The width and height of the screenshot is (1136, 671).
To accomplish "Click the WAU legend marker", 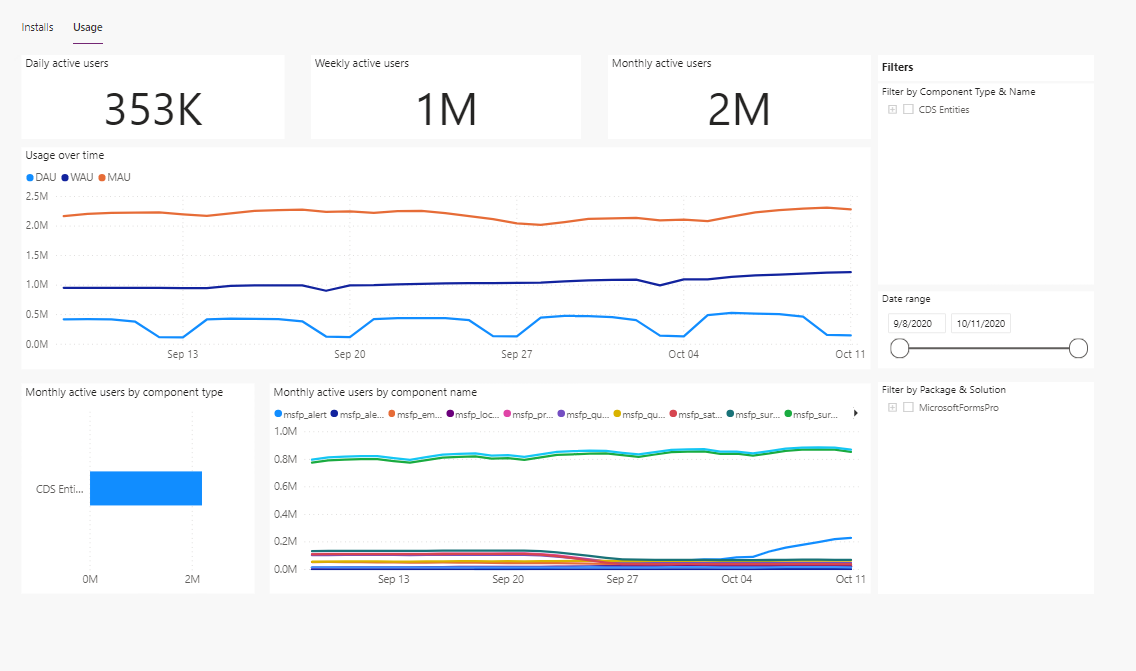I will point(65,178).
